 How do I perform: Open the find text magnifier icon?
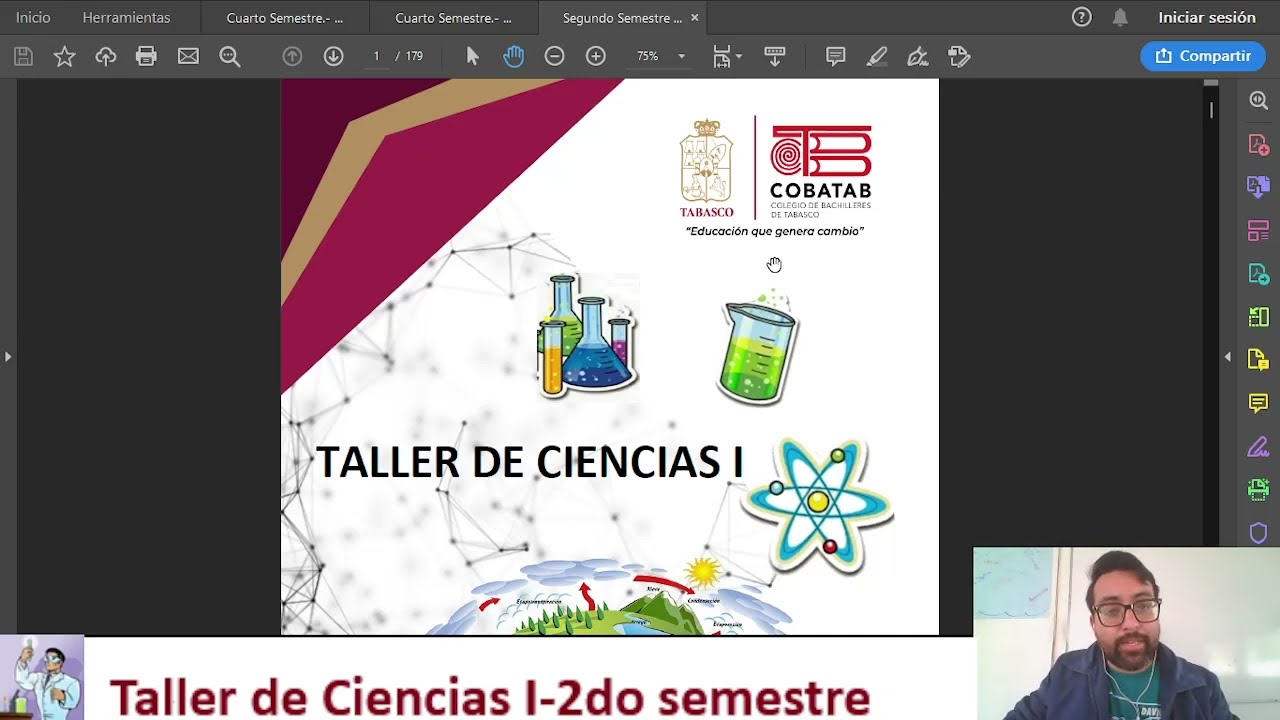pos(230,57)
